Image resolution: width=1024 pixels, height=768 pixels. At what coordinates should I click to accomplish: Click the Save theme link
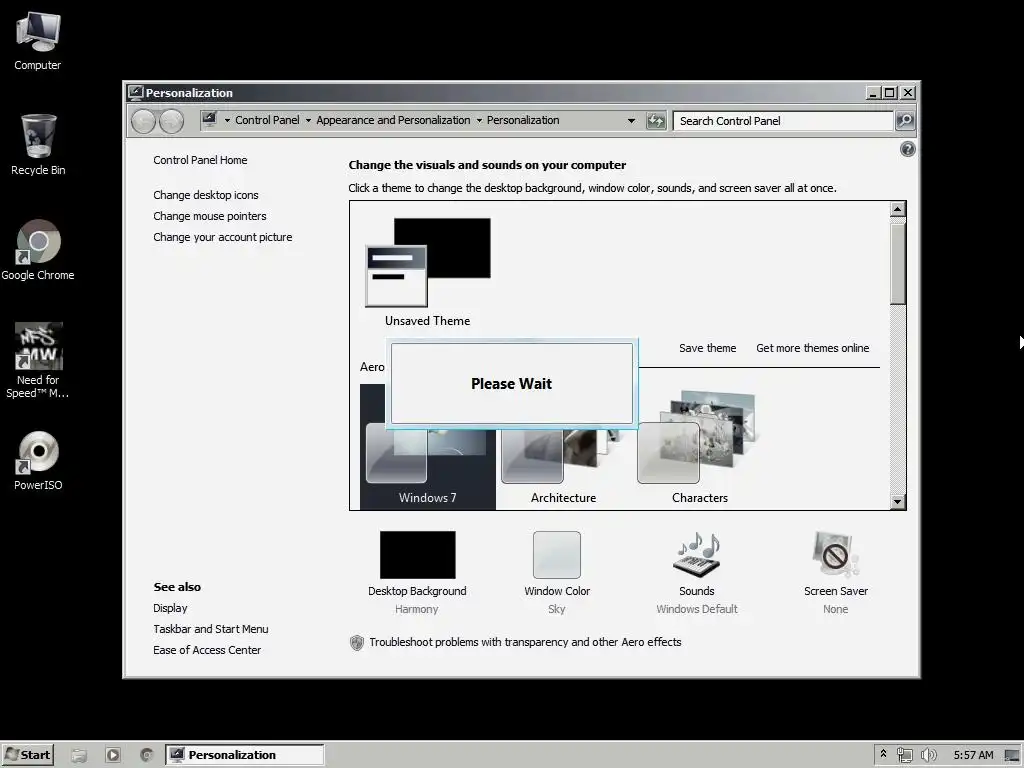pos(707,348)
